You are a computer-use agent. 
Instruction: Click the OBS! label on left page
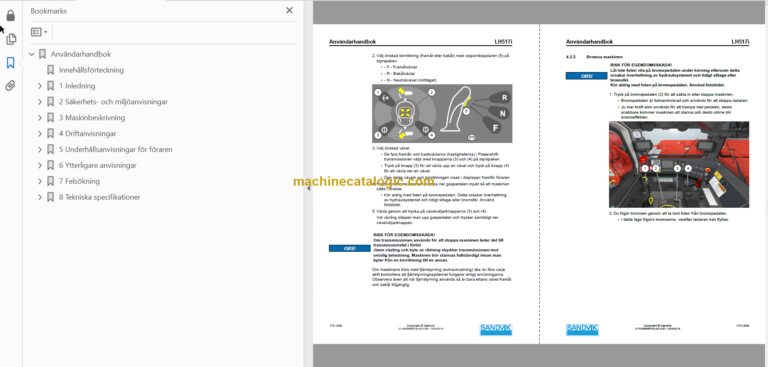[x=349, y=248]
